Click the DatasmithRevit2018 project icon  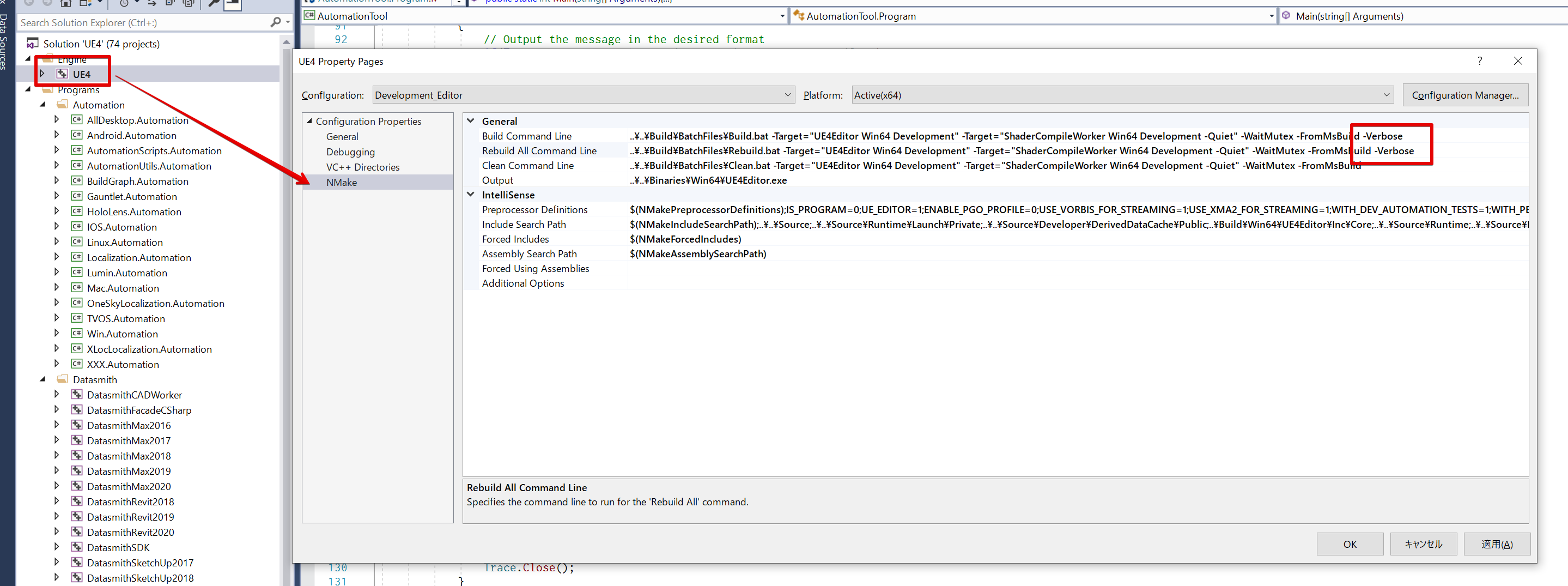(77, 502)
